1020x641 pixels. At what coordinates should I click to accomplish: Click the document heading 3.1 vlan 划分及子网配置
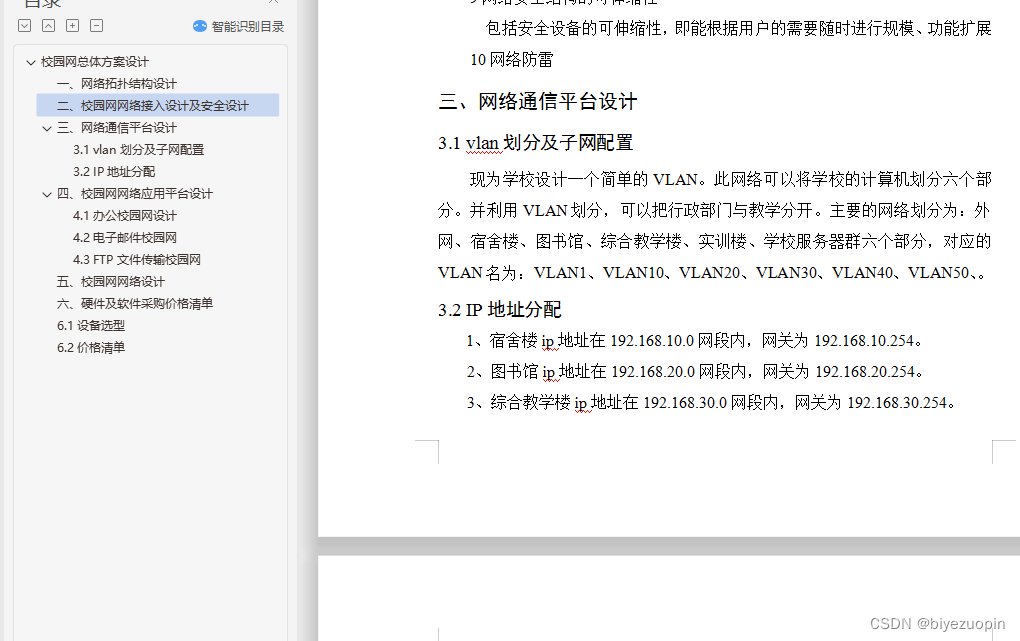(x=536, y=143)
